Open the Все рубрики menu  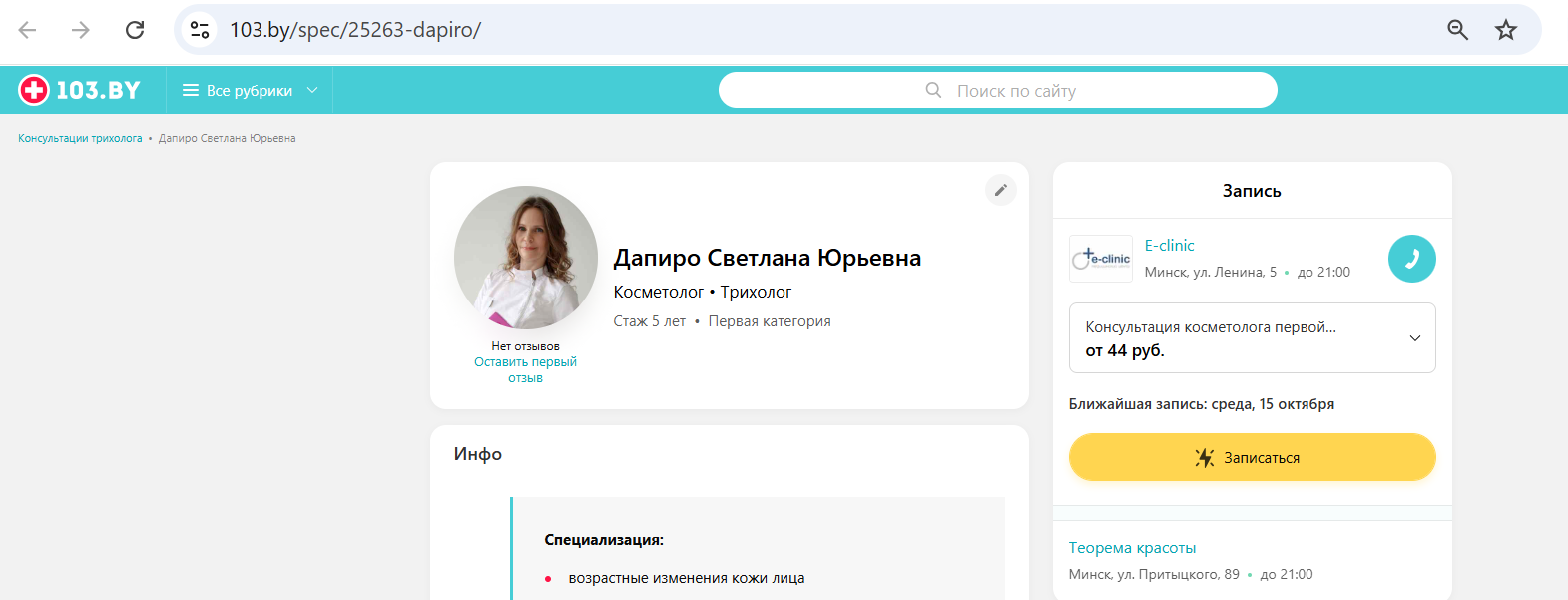tap(250, 90)
